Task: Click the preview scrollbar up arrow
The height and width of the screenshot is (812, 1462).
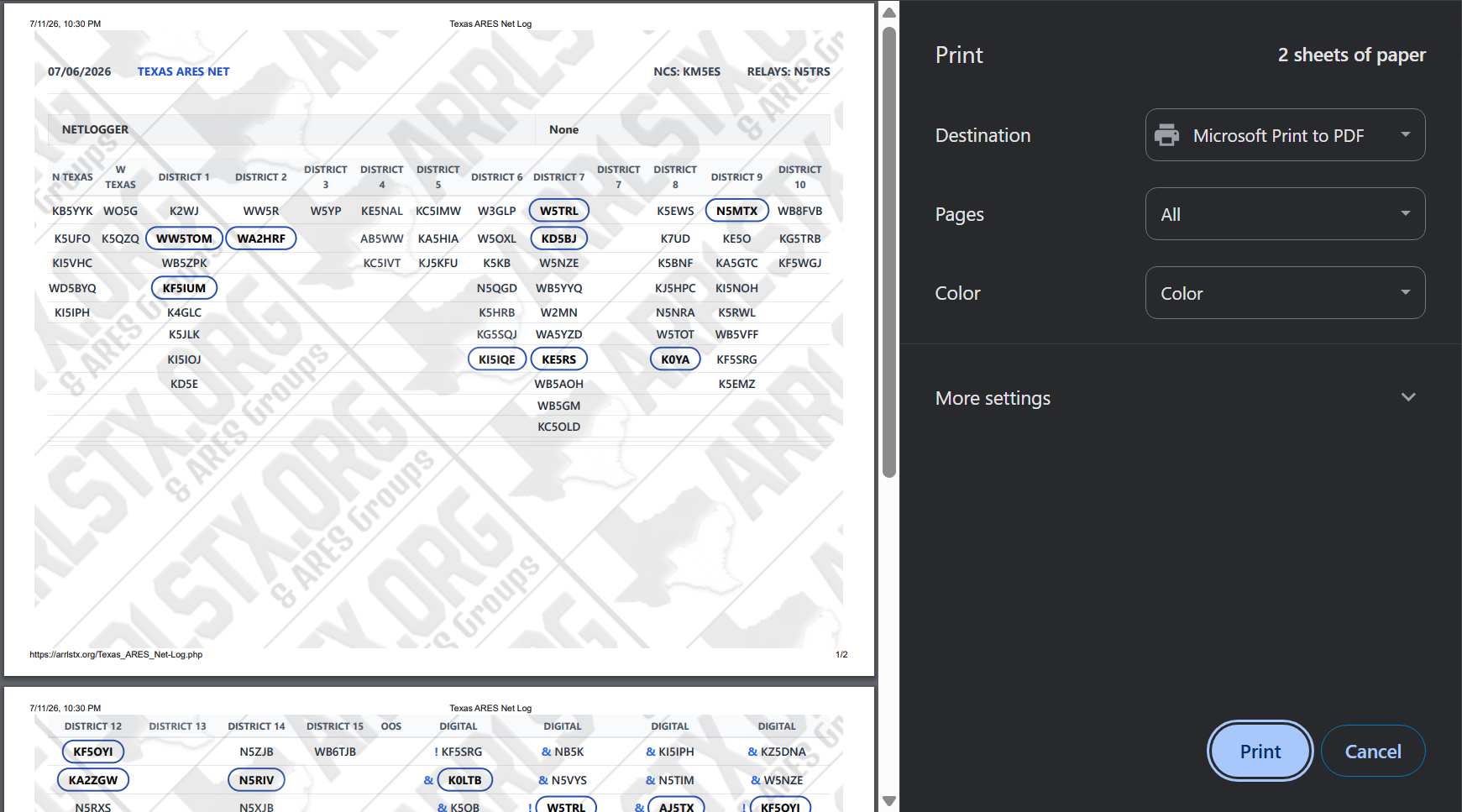Action: click(x=889, y=13)
